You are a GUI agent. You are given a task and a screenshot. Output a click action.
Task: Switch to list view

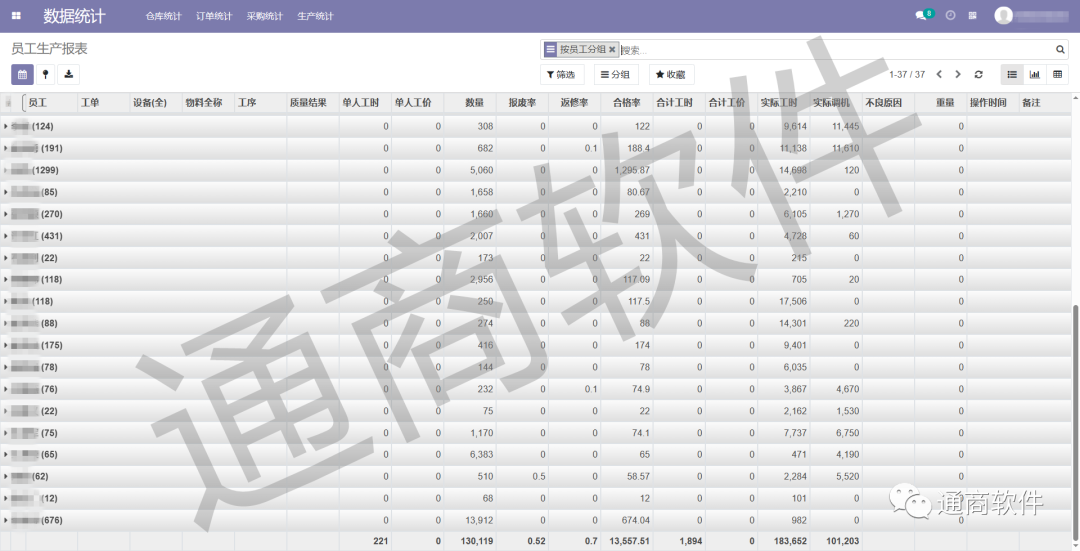click(x=1012, y=75)
